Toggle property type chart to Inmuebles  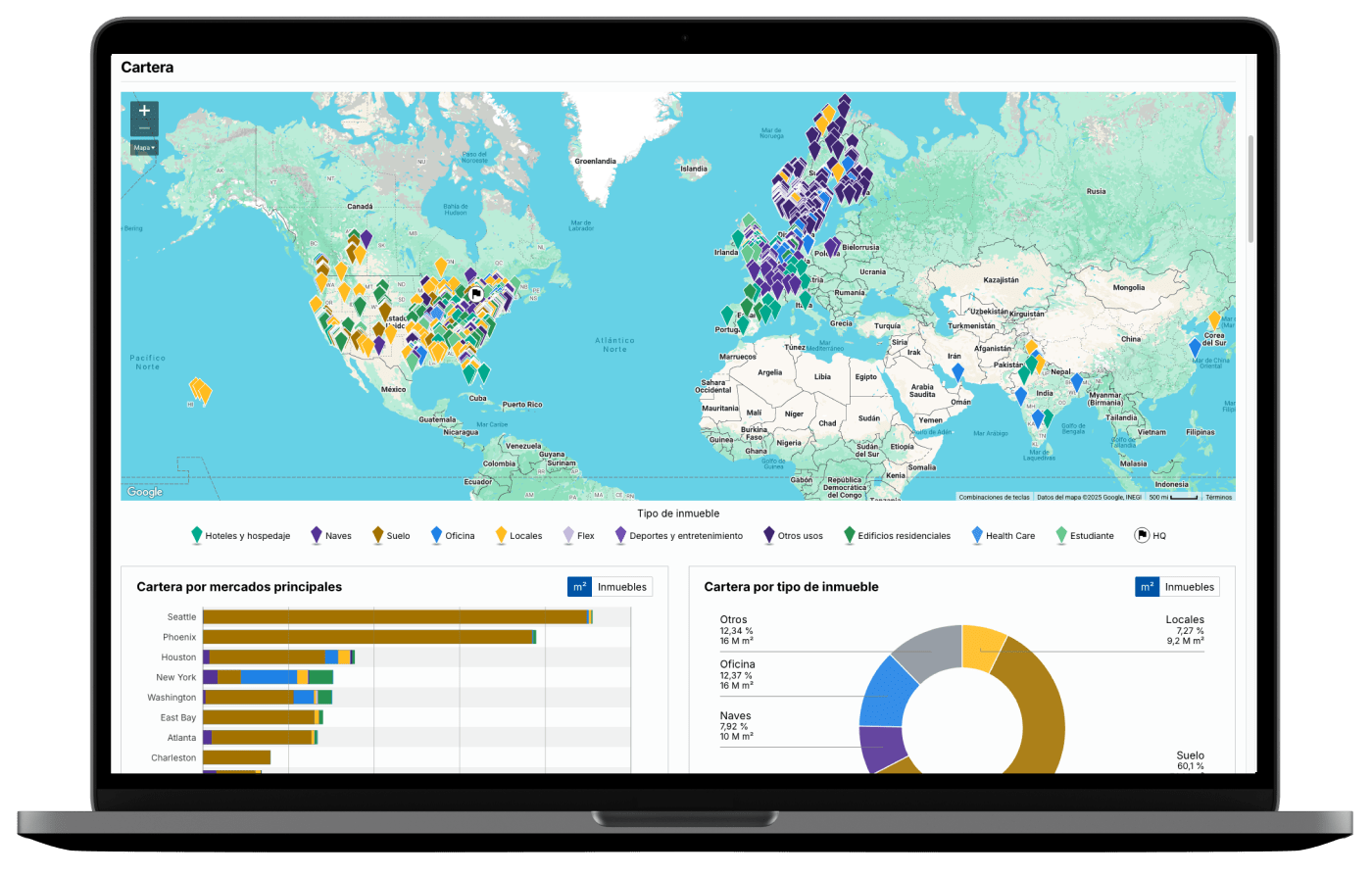tap(1190, 587)
